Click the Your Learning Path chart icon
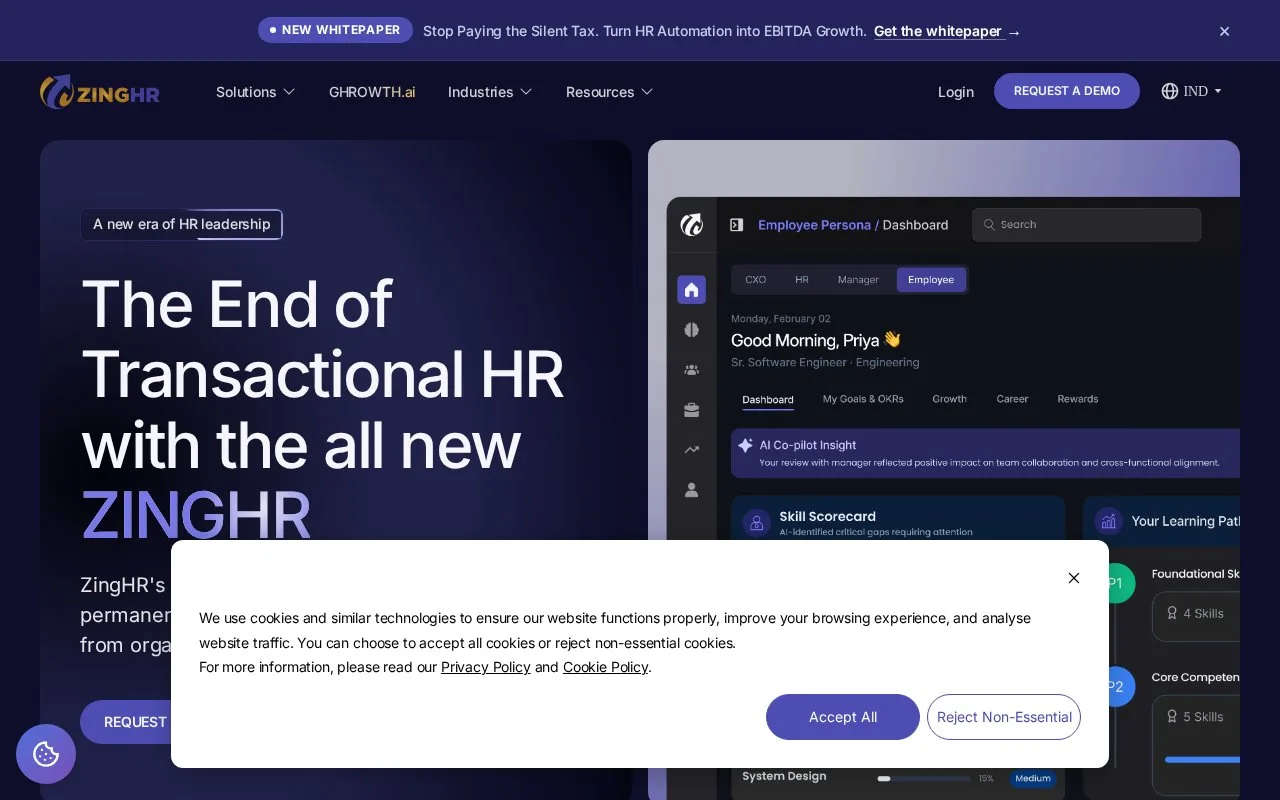This screenshot has width=1280, height=800. point(1108,521)
